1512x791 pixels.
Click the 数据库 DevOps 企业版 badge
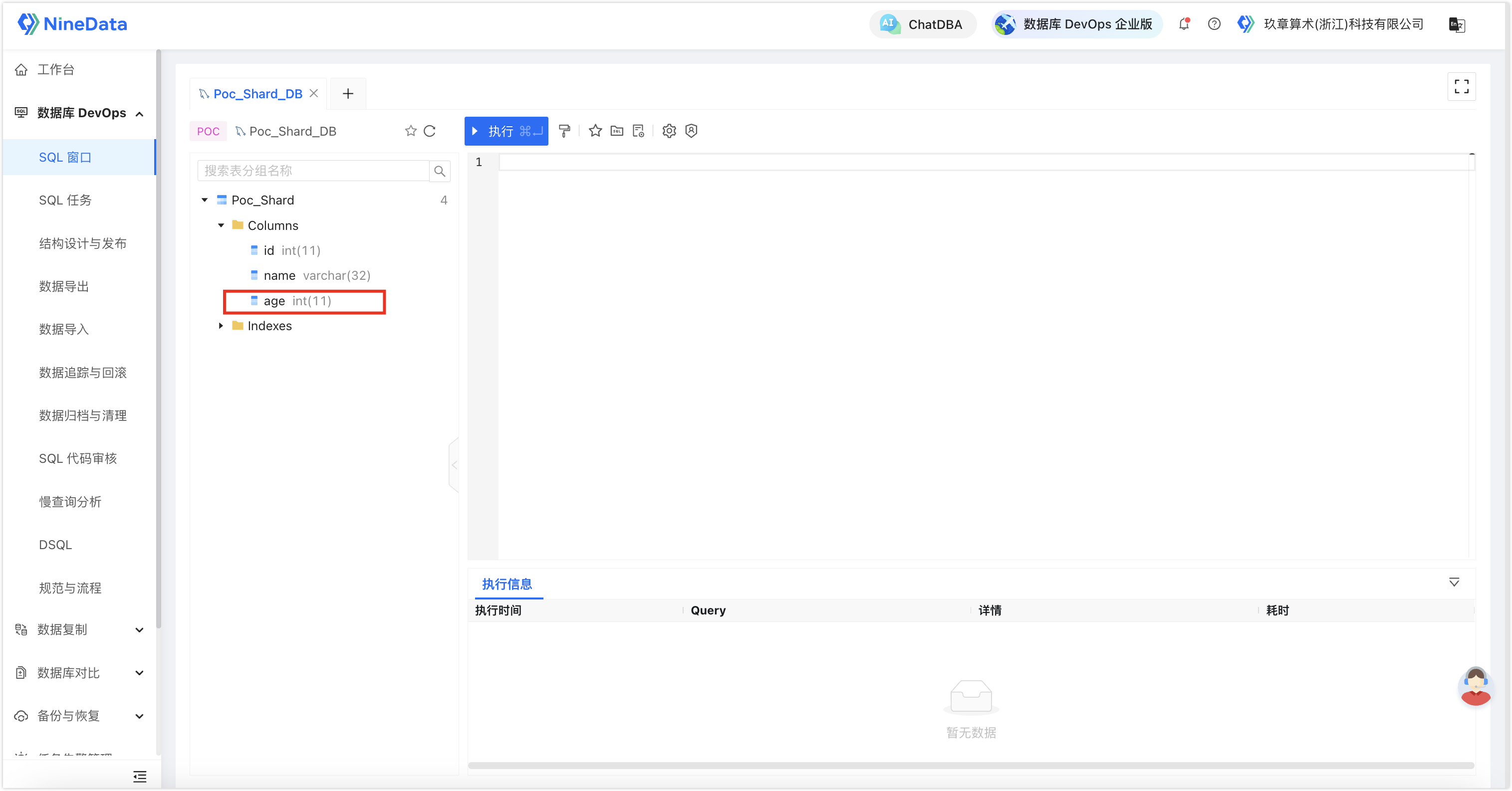(1076, 24)
